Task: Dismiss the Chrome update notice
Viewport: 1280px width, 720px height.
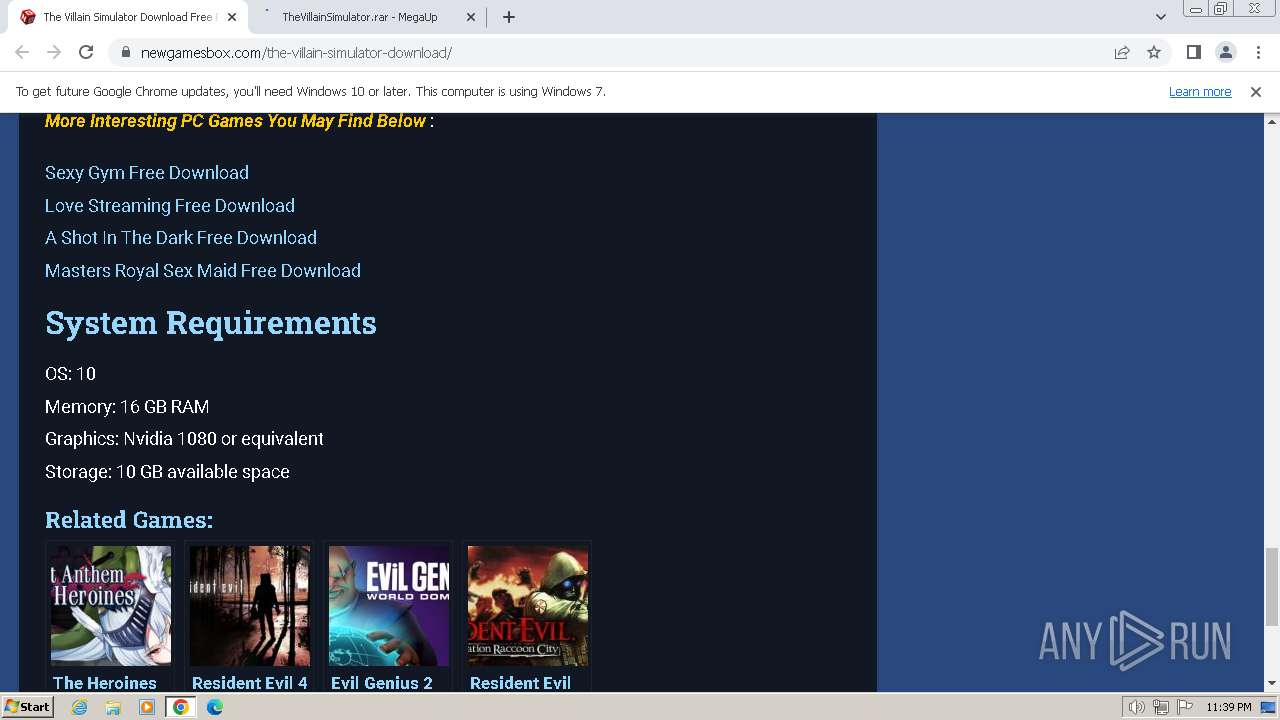Action: click(x=1256, y=91)
